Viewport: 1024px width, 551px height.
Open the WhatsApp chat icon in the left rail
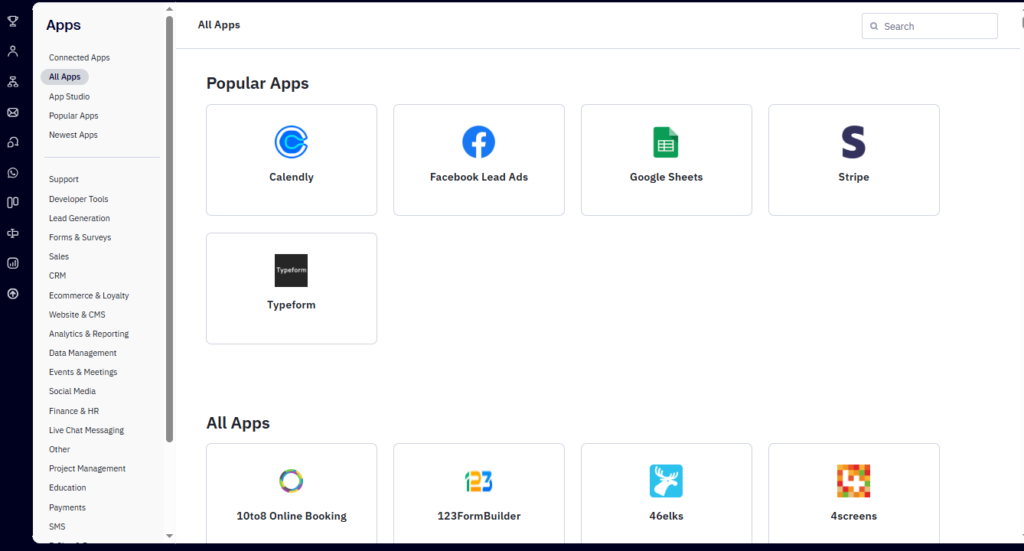coord(12,173)
